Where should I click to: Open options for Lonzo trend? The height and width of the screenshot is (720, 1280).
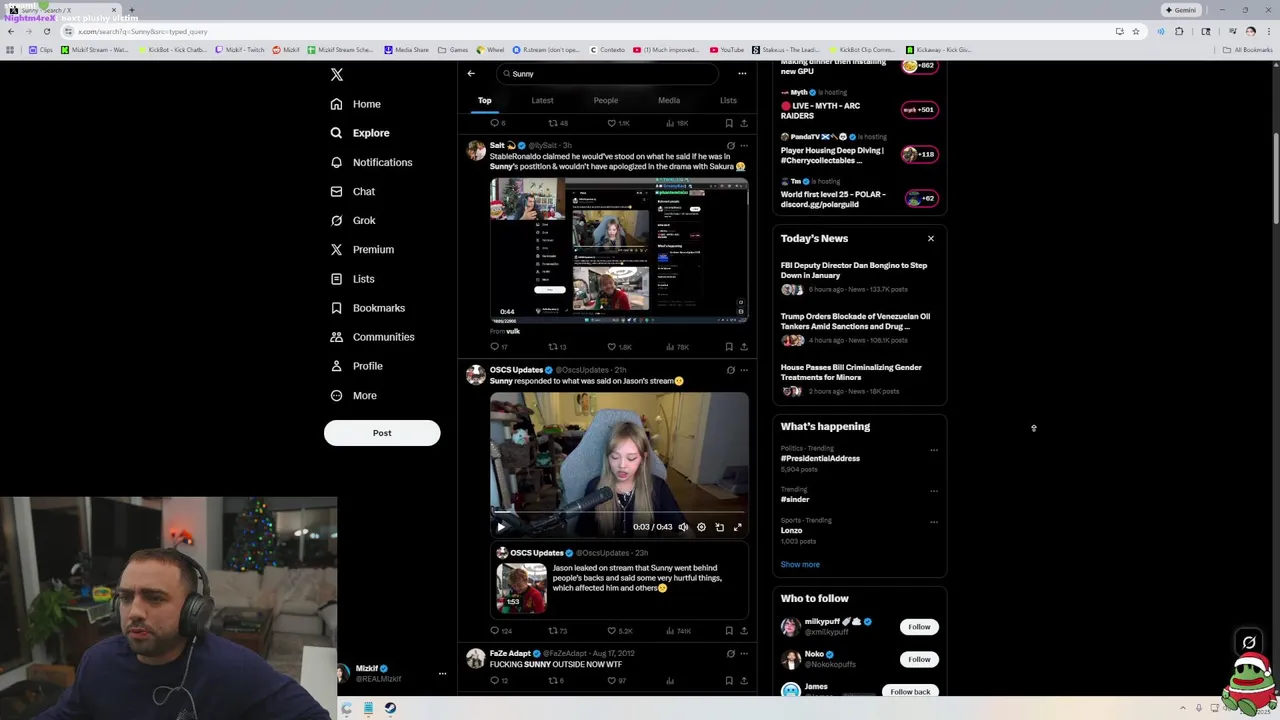[934, 522]
